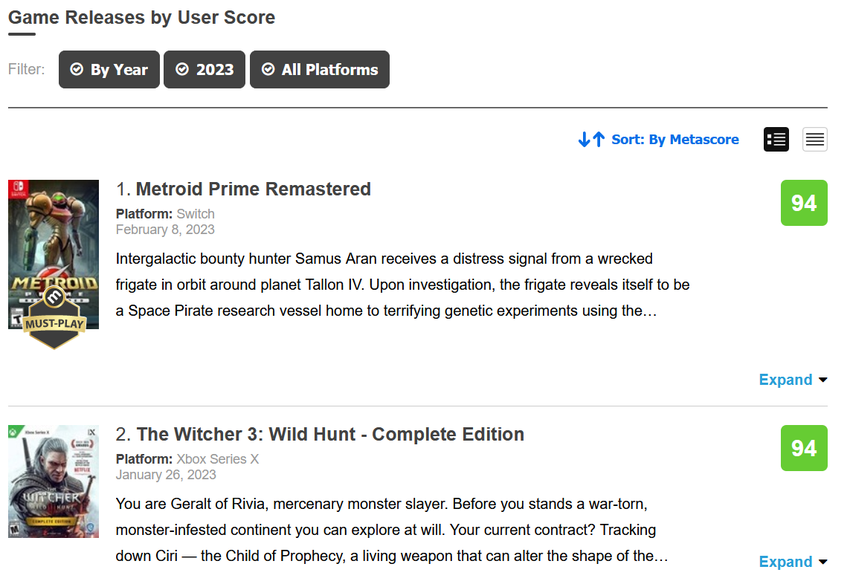
Task: Click the Switch platform label
Action: tap(195, 214)
